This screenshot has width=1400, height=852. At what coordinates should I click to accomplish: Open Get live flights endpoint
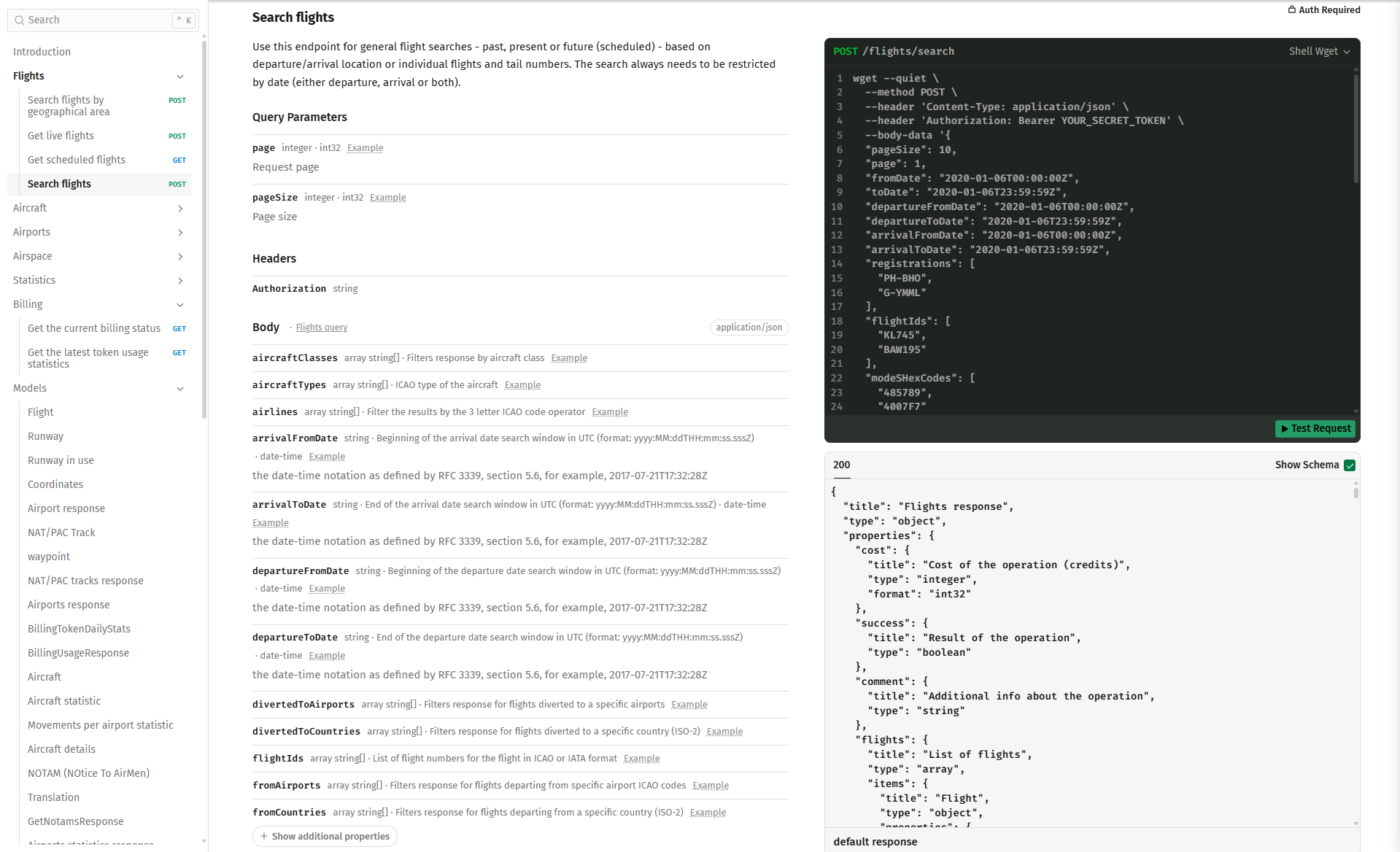[x=100, y=136]
